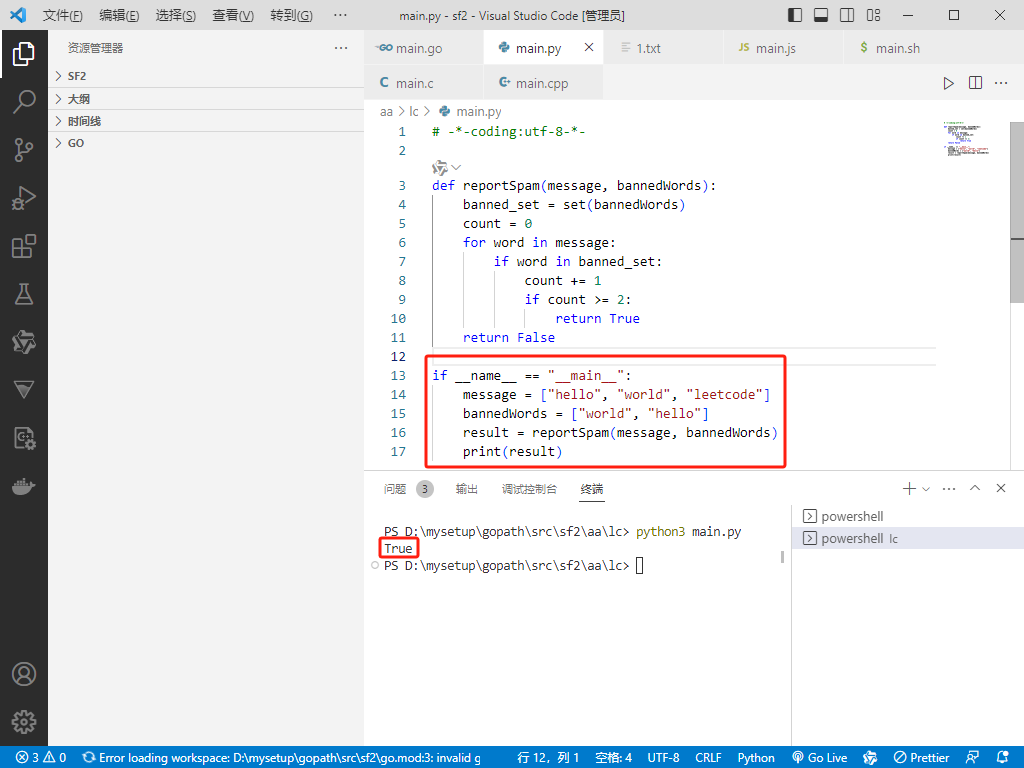Expand the SF2 folder section
The height and width of the screenshot is (768, 1024).
pyautogui.click(x=206, y=76)
